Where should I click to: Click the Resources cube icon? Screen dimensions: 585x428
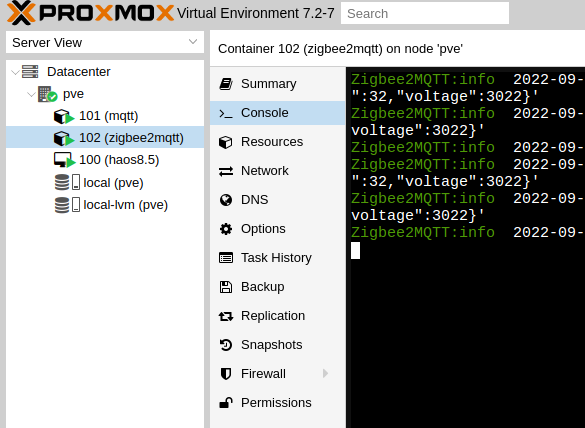226,142
